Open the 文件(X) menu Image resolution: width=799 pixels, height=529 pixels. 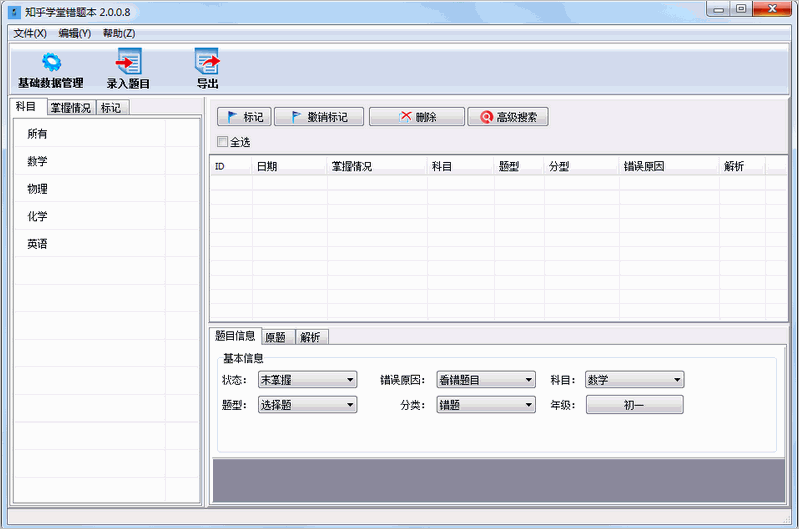(30, 33)
